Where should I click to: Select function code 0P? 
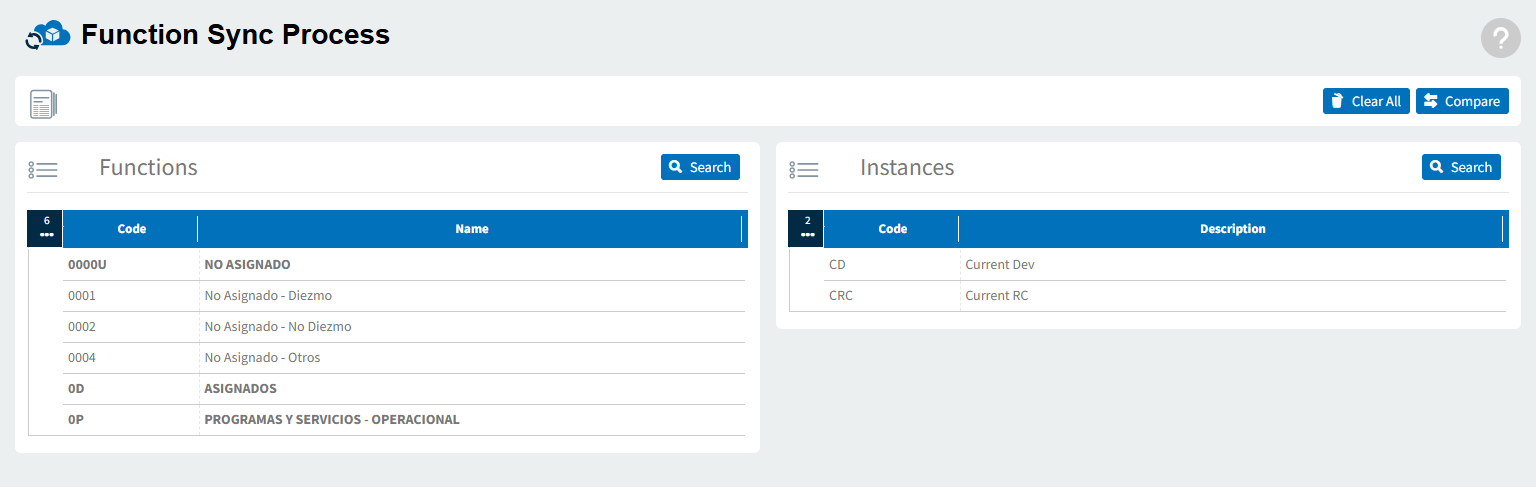click(x=76, y=420)
